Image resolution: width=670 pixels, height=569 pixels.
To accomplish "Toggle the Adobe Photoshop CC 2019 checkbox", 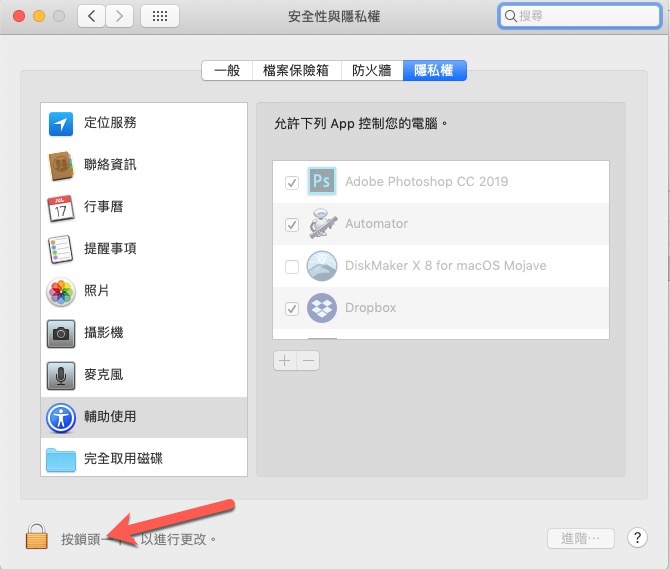I will [x=292, y=183].
